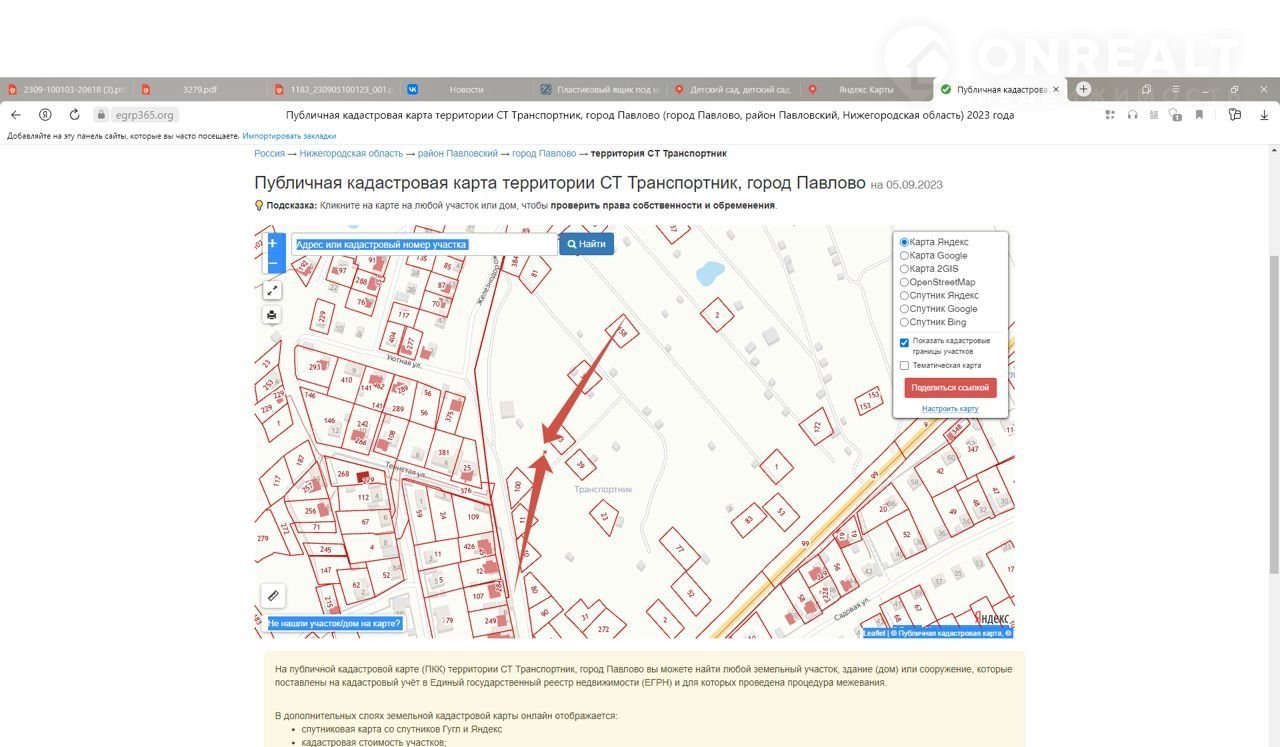1280x747 pixels.
Task: Focus the address or cadastral number field
Action: point(424,244)
